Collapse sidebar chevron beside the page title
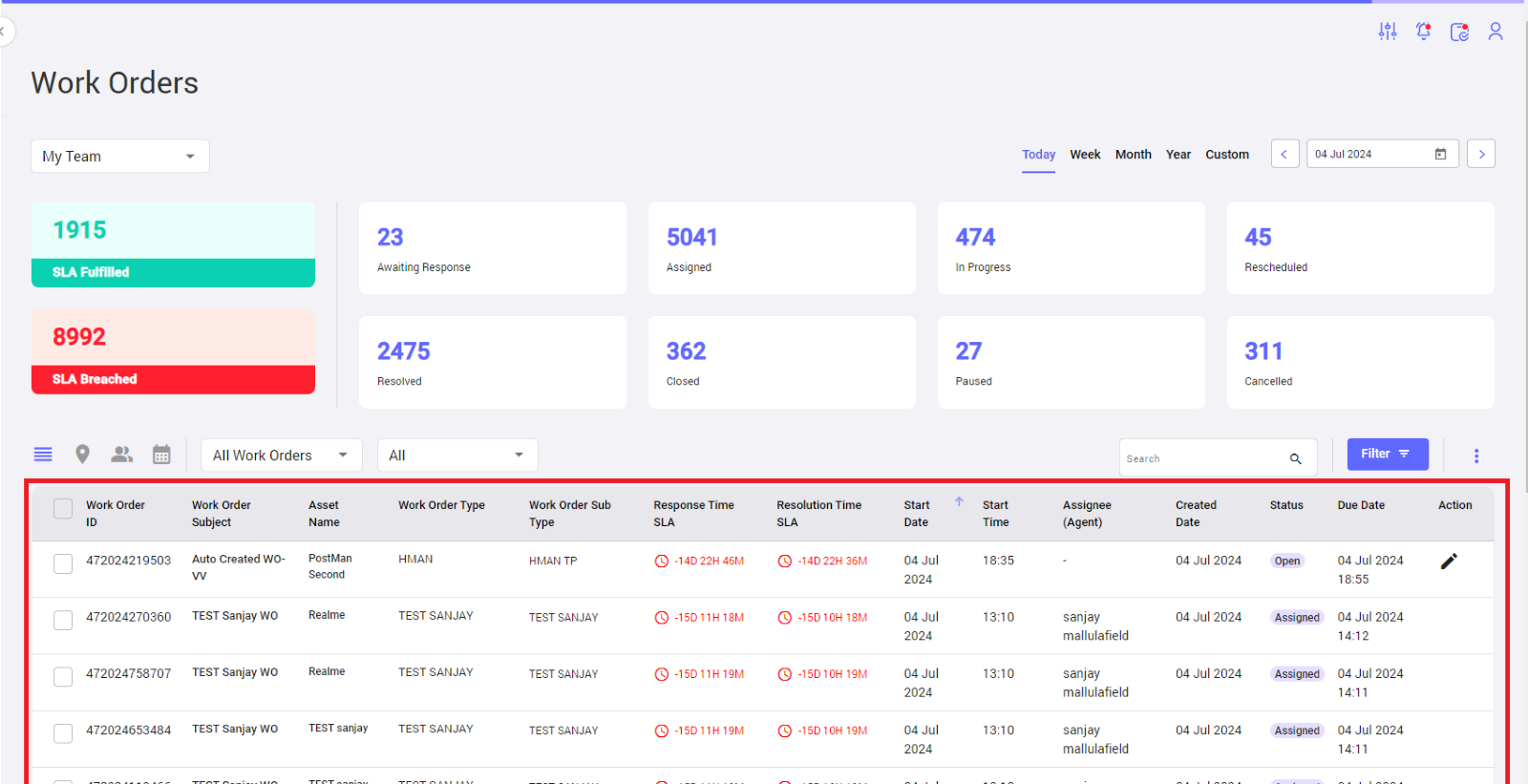 click(x=4, y=32)
